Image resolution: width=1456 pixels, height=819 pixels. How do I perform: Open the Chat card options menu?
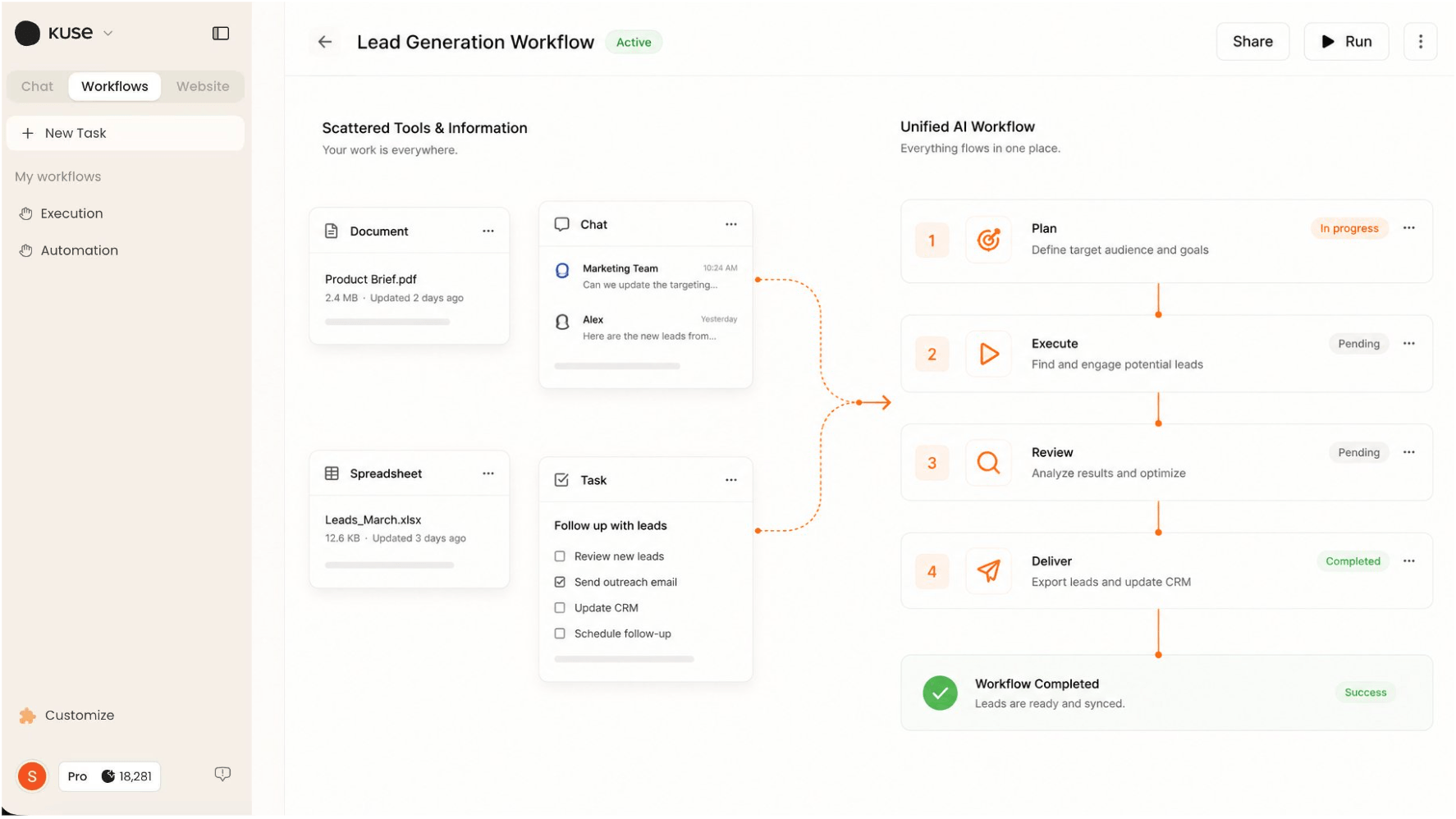pos(731,225)
